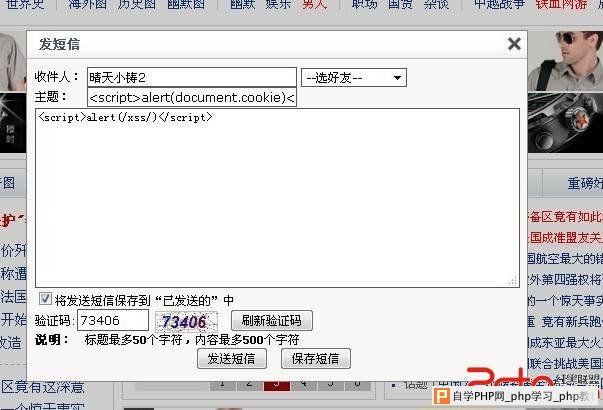Open the 男人 nav link
Image resolution: width=603 pixels, height=410 pixels.
314,4
